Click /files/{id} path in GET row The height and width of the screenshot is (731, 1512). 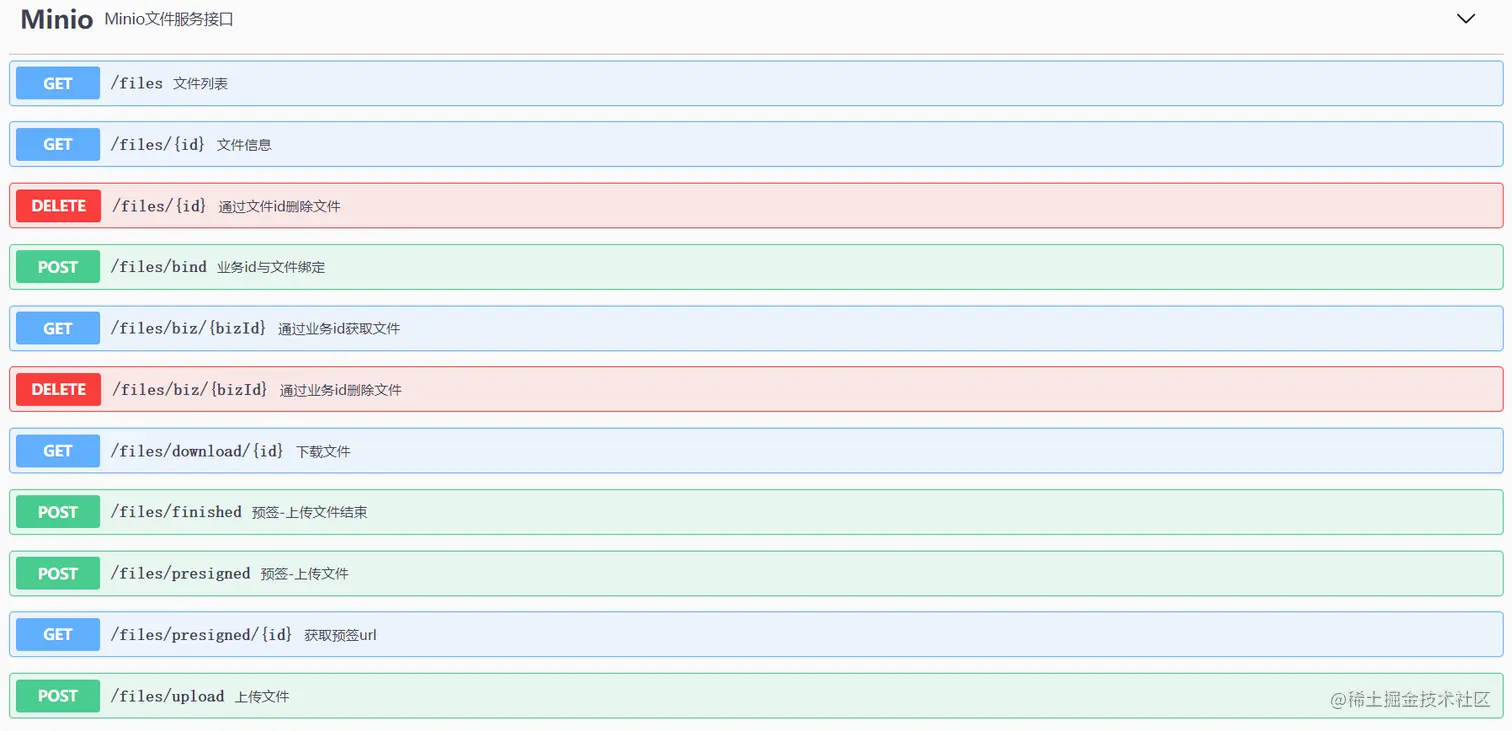tap(158, 144)
